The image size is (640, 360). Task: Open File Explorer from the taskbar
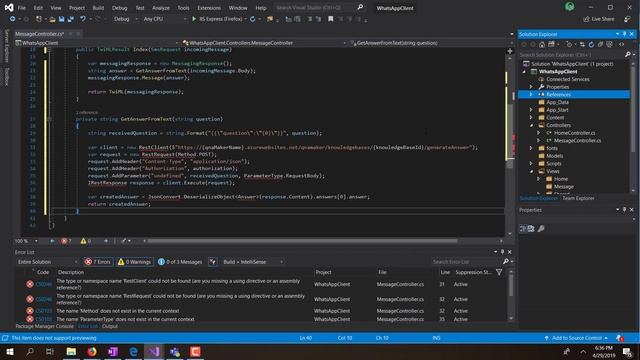[71, 351]
